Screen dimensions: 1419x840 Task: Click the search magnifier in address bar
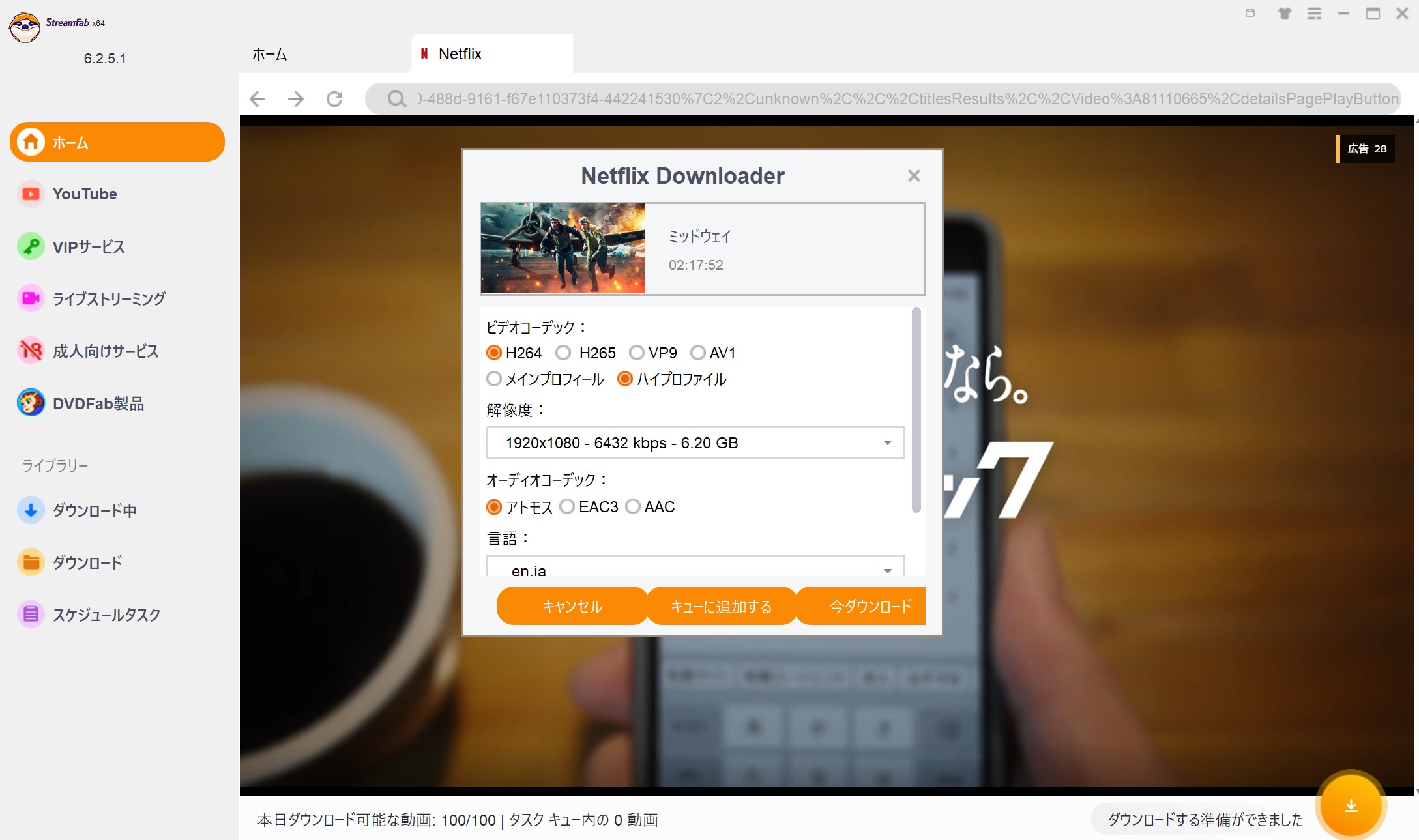[x=396, y=98]
